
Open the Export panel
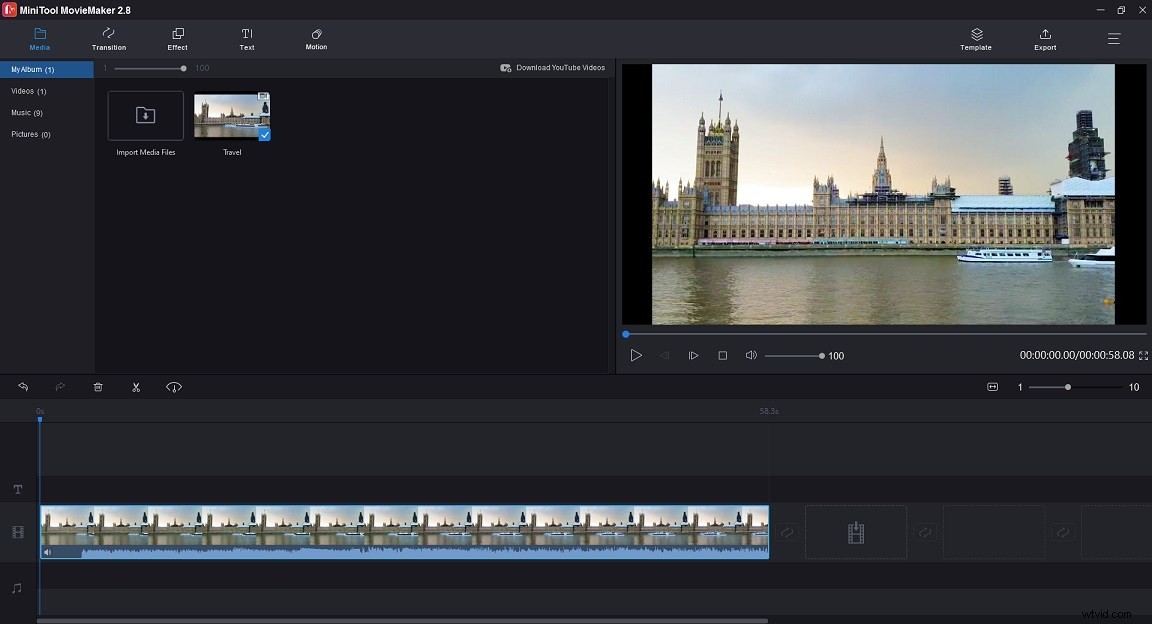pyautogui.click(x=1044, y=39)
